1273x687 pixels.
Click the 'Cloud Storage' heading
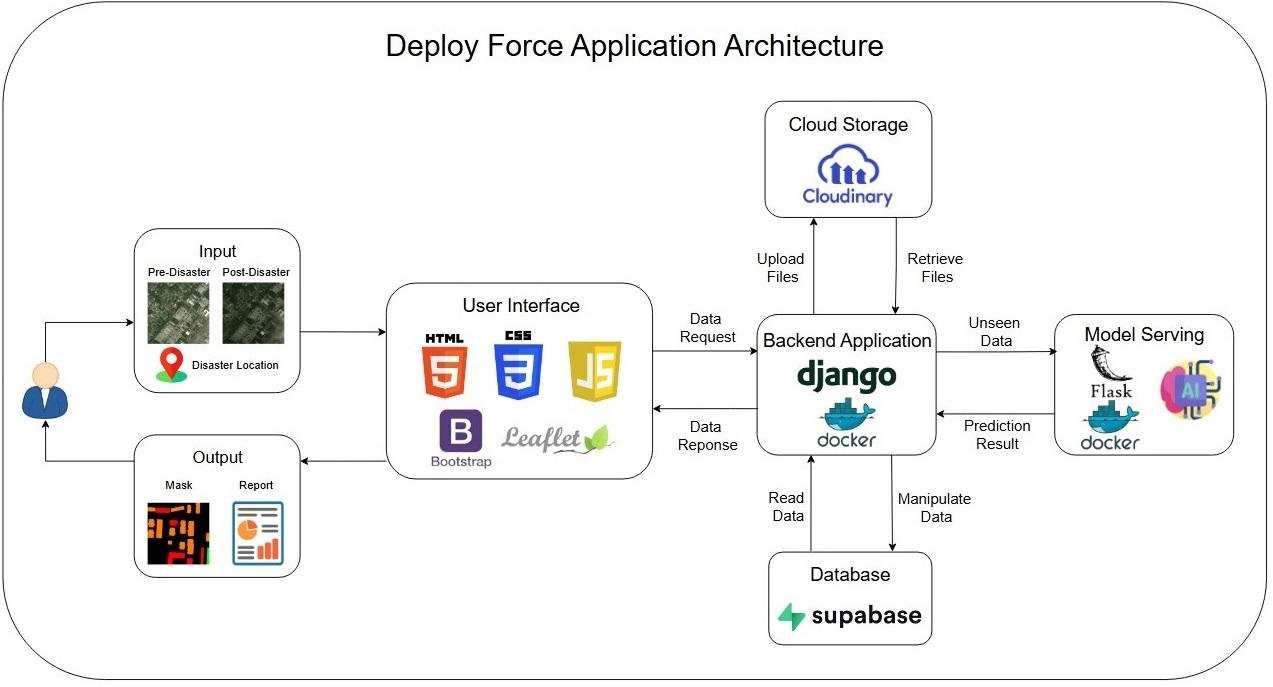[848, 125]
